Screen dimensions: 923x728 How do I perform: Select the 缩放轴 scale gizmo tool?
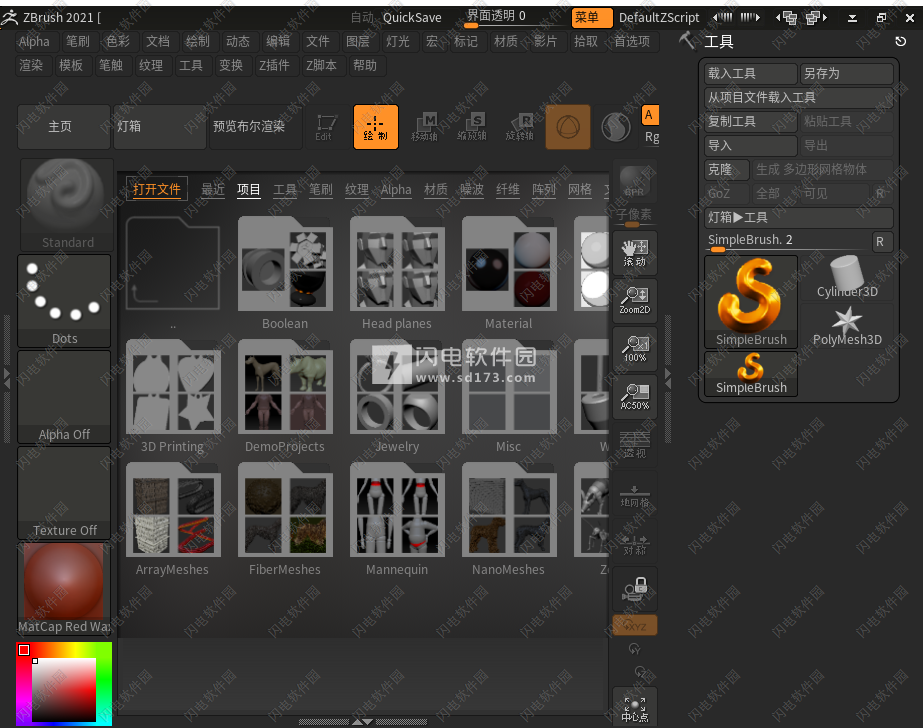pos(472,127)
